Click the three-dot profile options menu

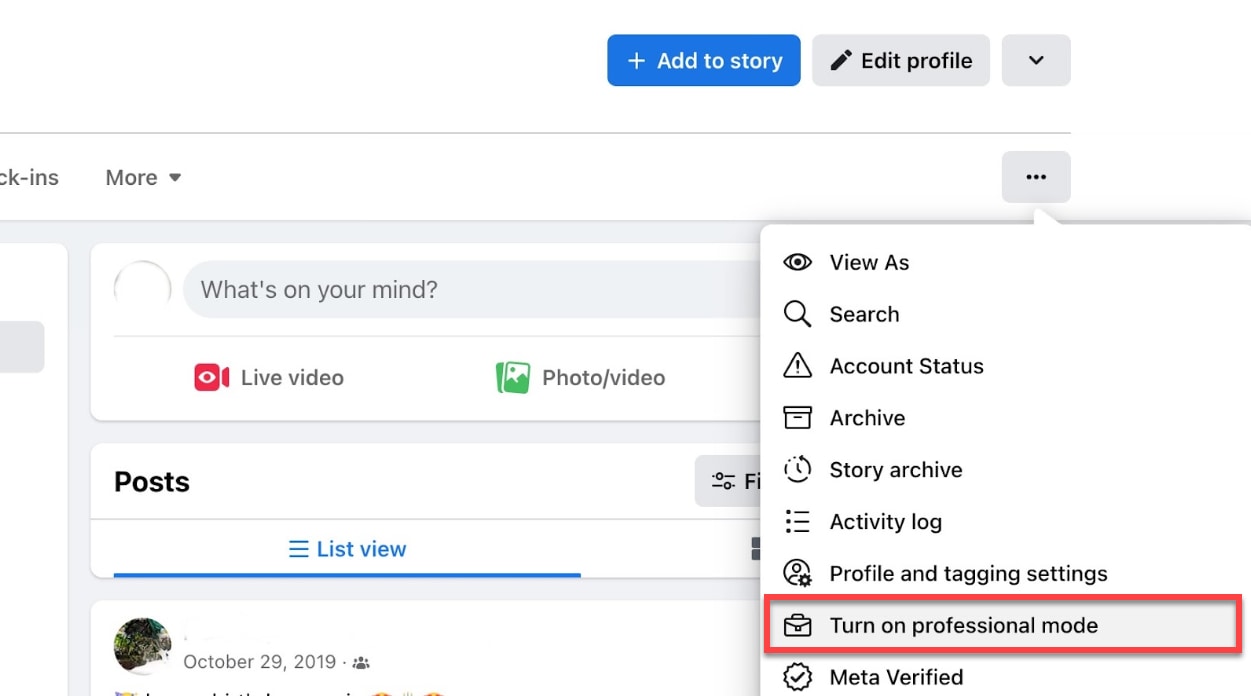point(1036,177)
